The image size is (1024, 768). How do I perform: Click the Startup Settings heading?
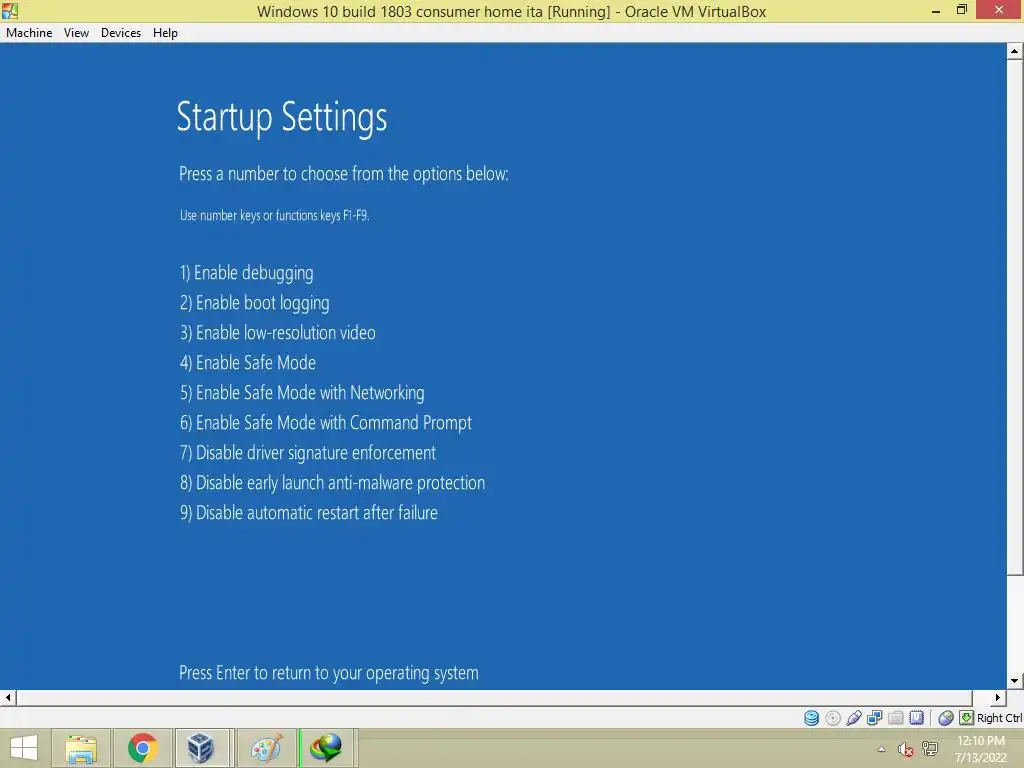[x=281, y=118]
